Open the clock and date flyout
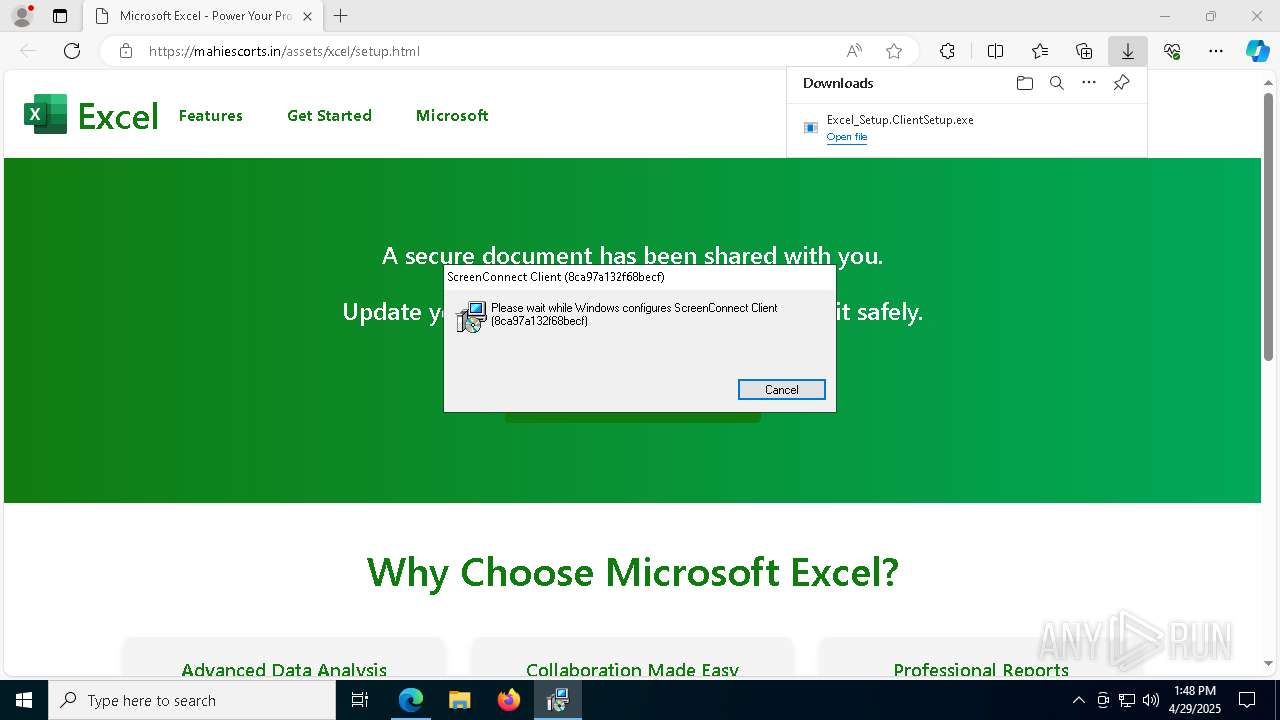Screen dimensions: 1280x720 point(1195,700)
